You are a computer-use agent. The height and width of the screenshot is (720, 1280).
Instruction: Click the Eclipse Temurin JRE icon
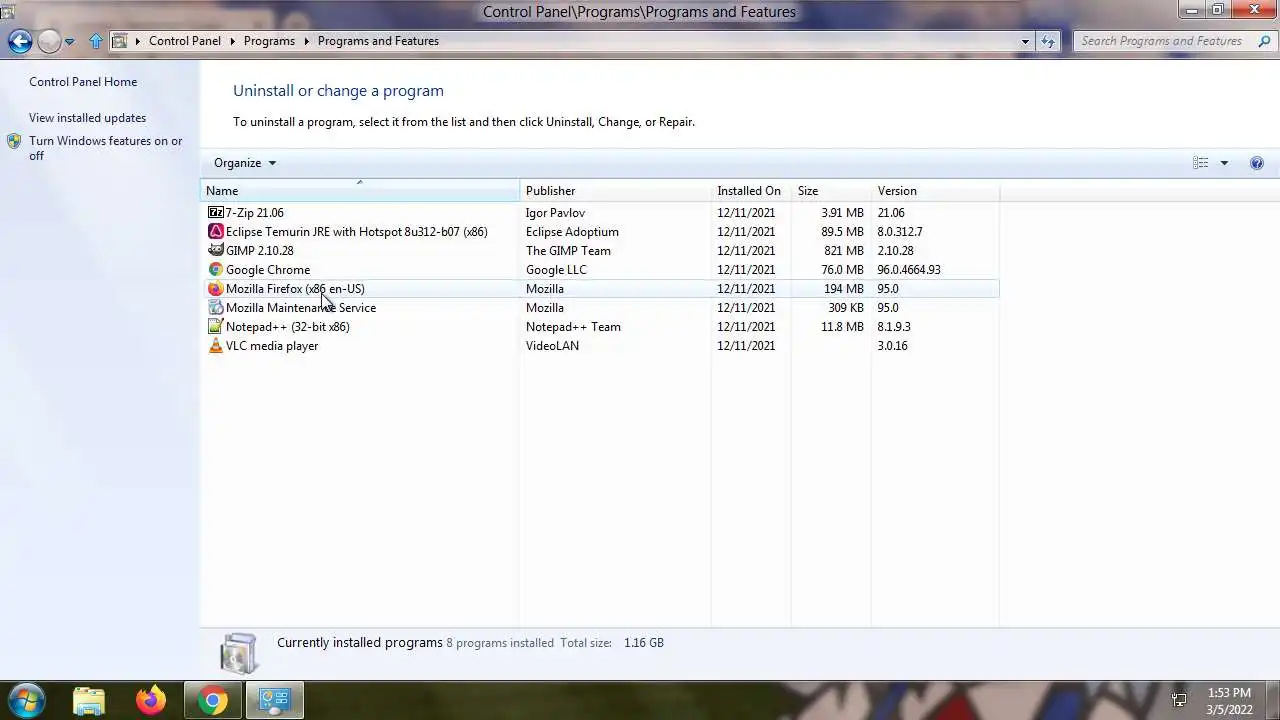tap(215, 231)
